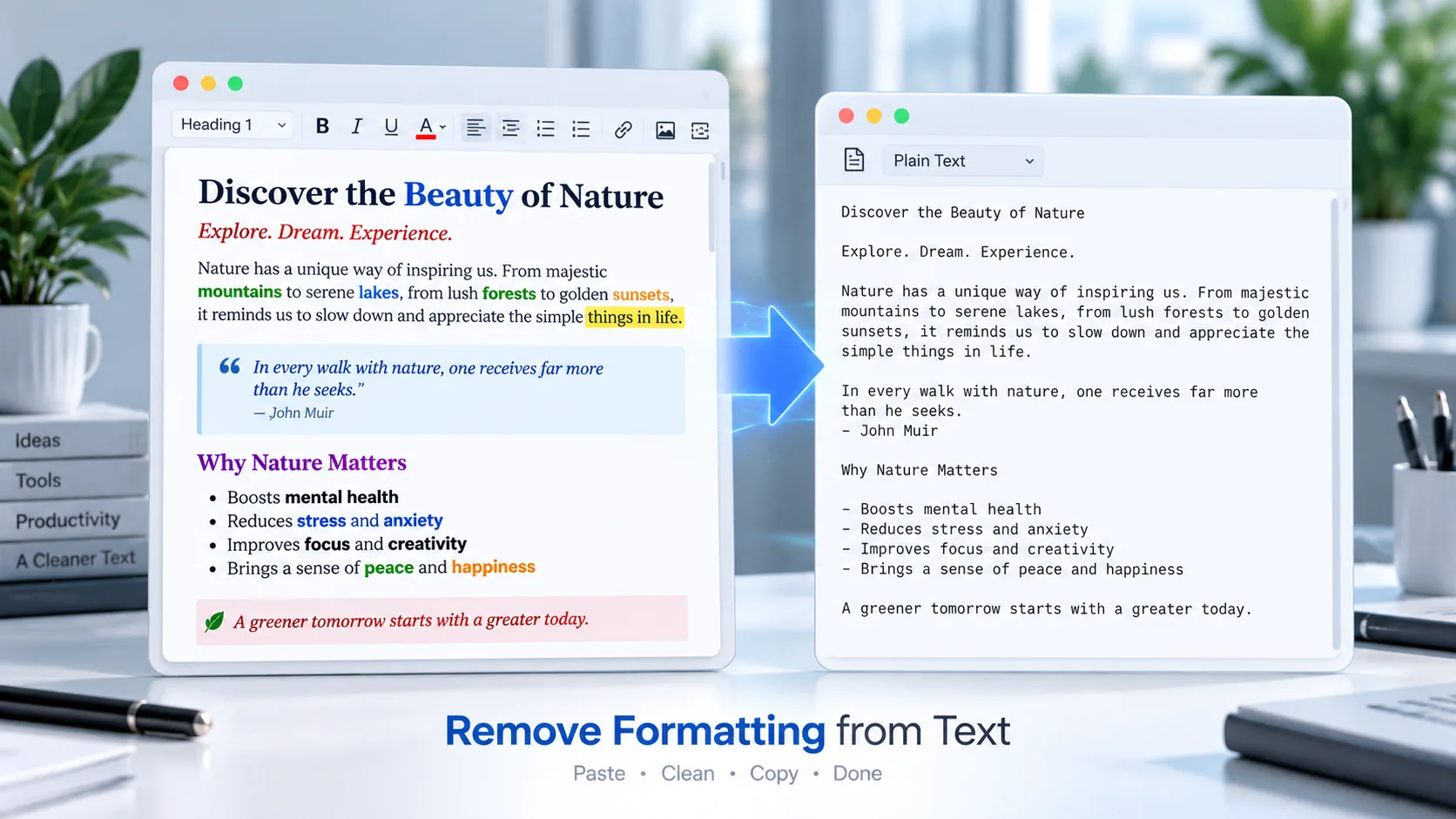Click plain text line "Explore. Dream. Experience."
This screenshot has height=819, width=1456.
coord(958,252)
